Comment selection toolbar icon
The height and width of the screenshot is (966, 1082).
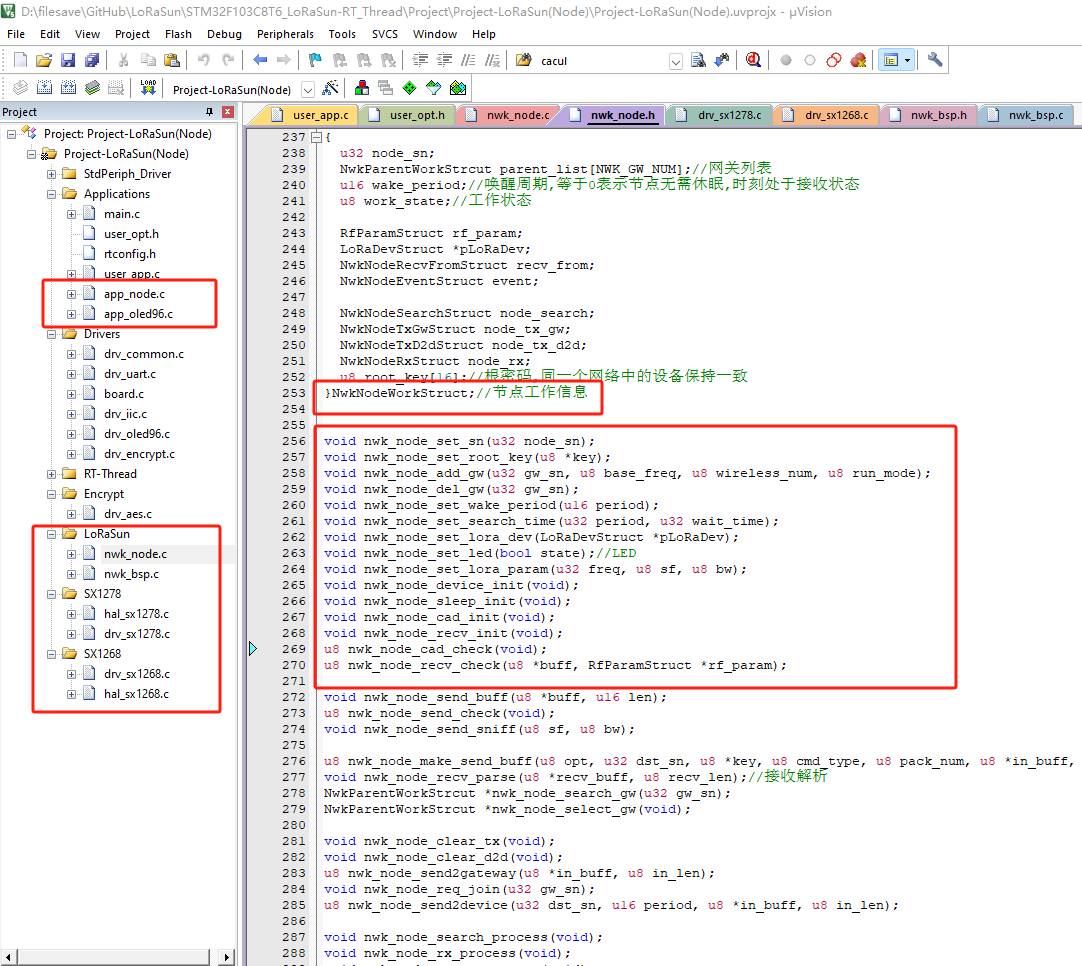[469, 60]
